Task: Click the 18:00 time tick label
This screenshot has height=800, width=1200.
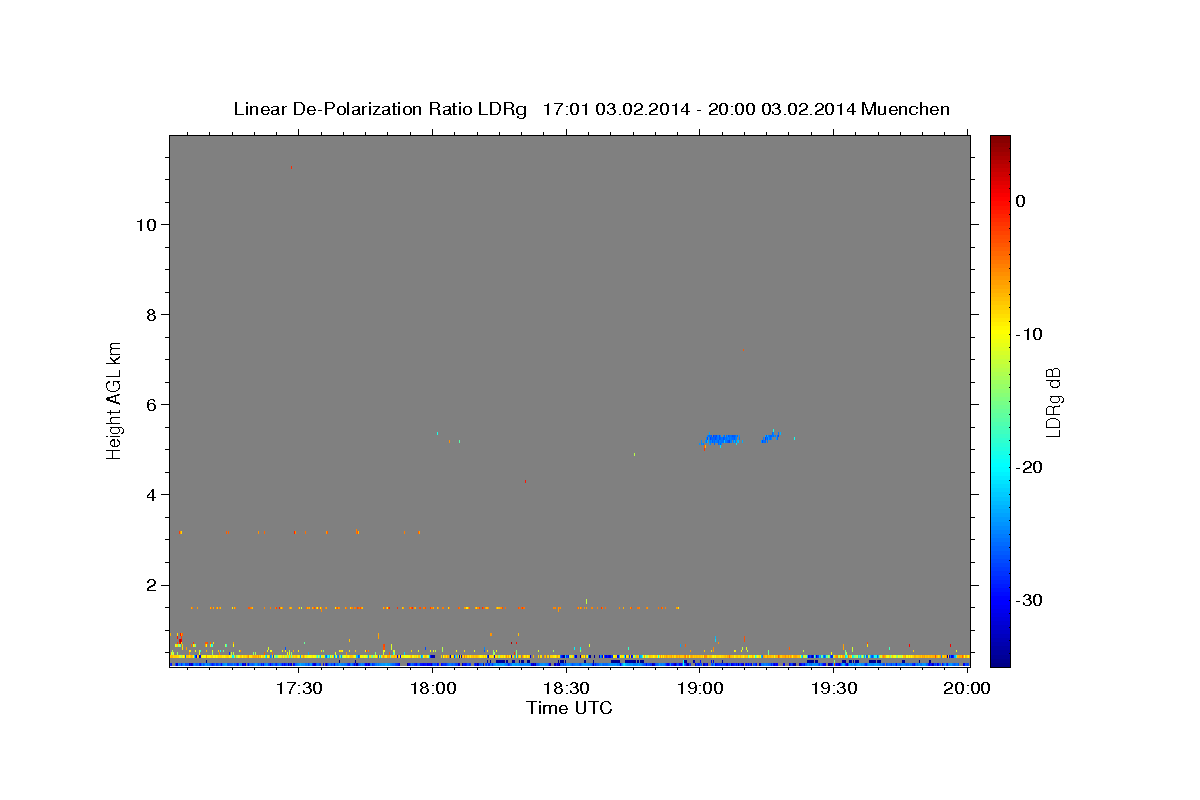Action: [x=433, y=688]
